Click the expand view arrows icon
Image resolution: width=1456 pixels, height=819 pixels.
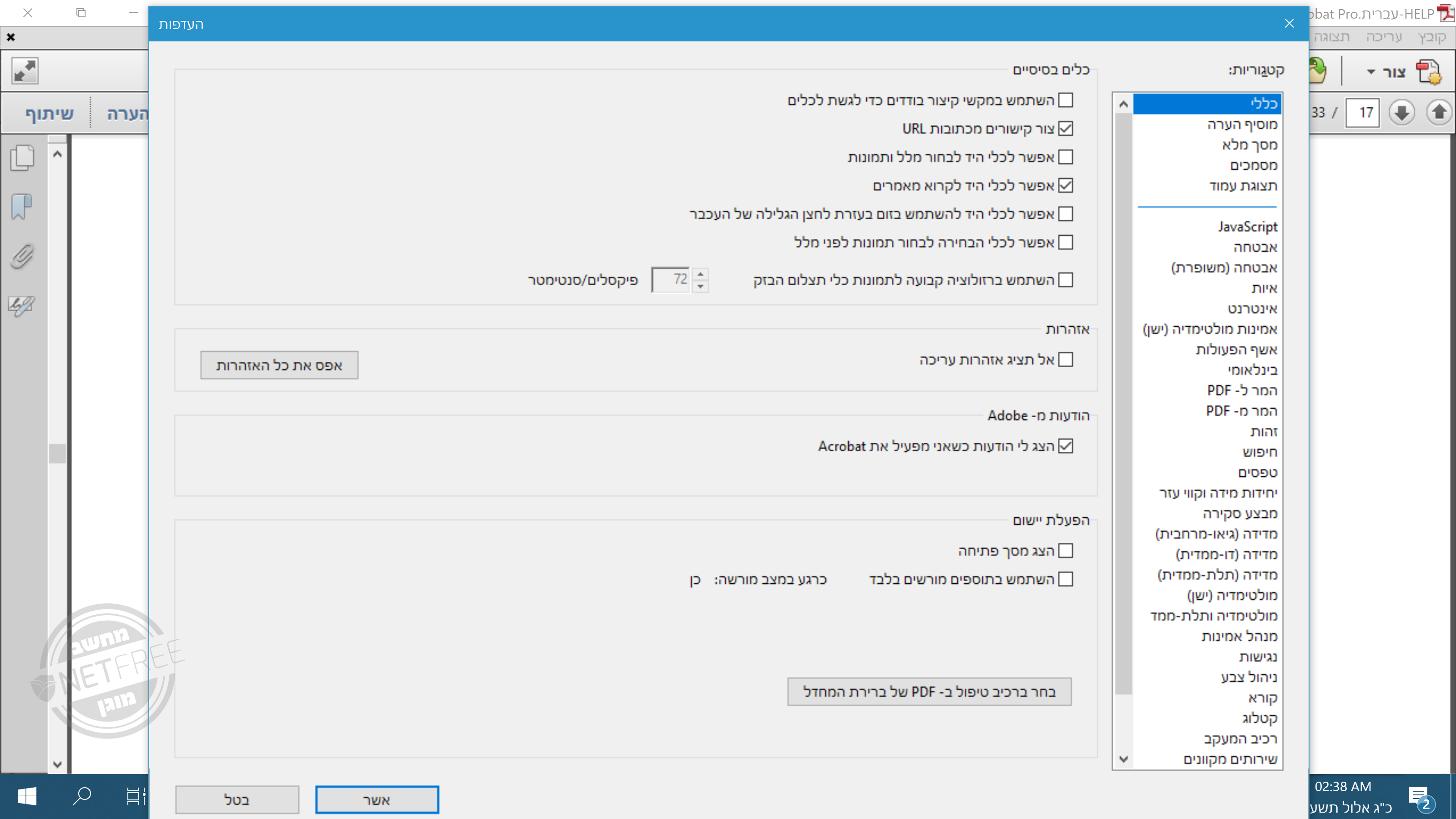point(25,71)
